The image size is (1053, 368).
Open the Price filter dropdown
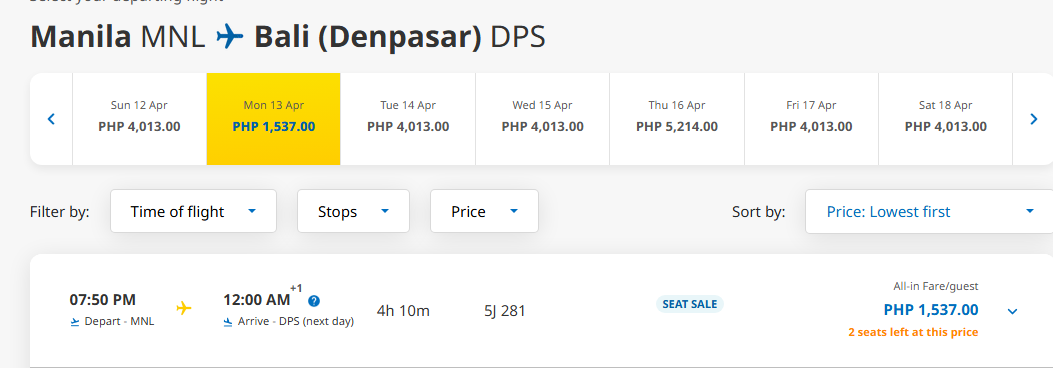(x=484, y=212)
